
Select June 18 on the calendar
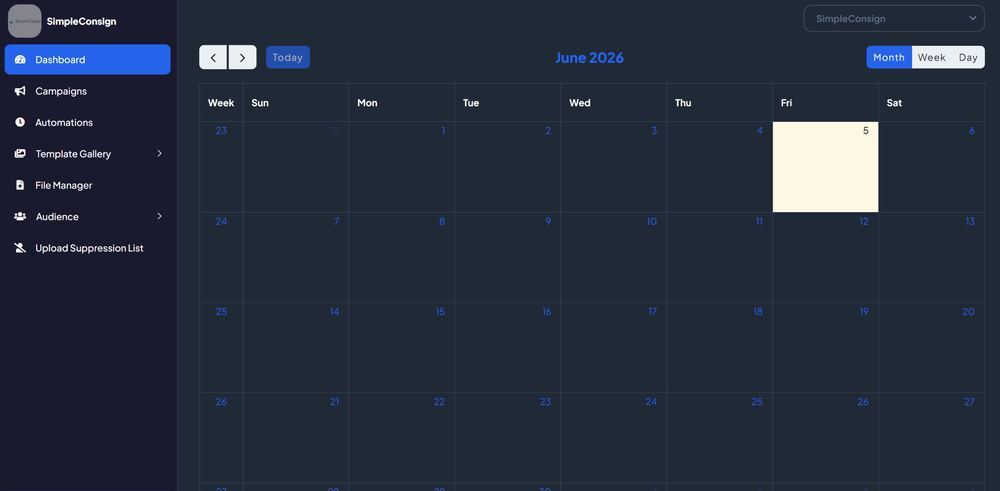click(x=719, y=348)
